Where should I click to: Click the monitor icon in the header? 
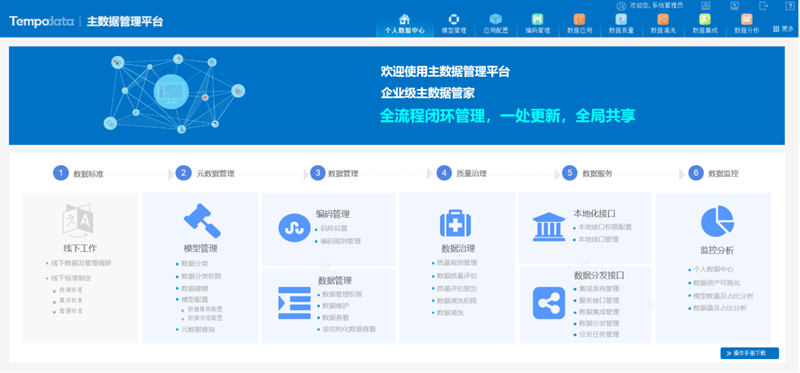click(x=735, y=6)
